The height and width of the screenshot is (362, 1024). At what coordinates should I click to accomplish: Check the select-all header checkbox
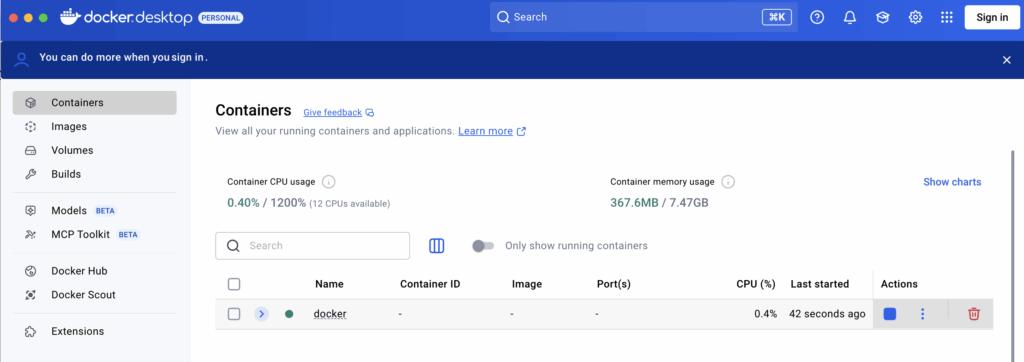click(234, 284)
